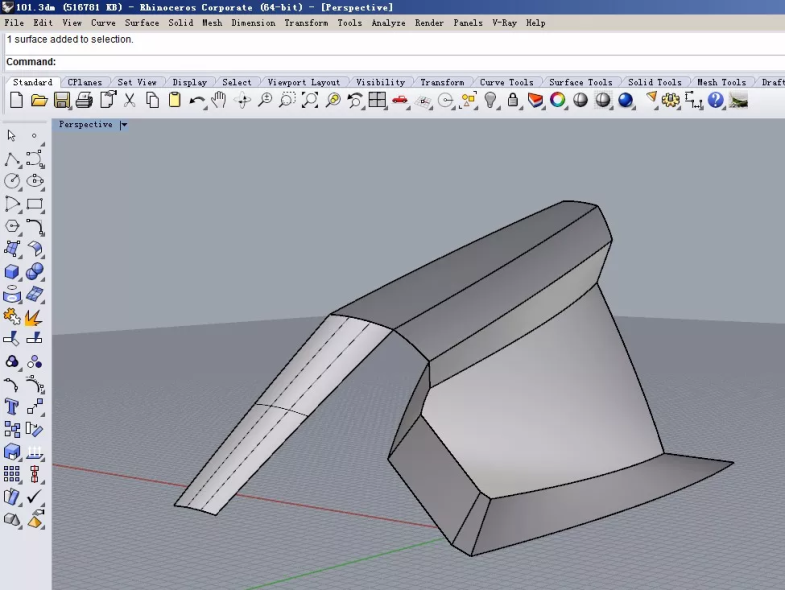Click the Undo arrow icon

197,100
